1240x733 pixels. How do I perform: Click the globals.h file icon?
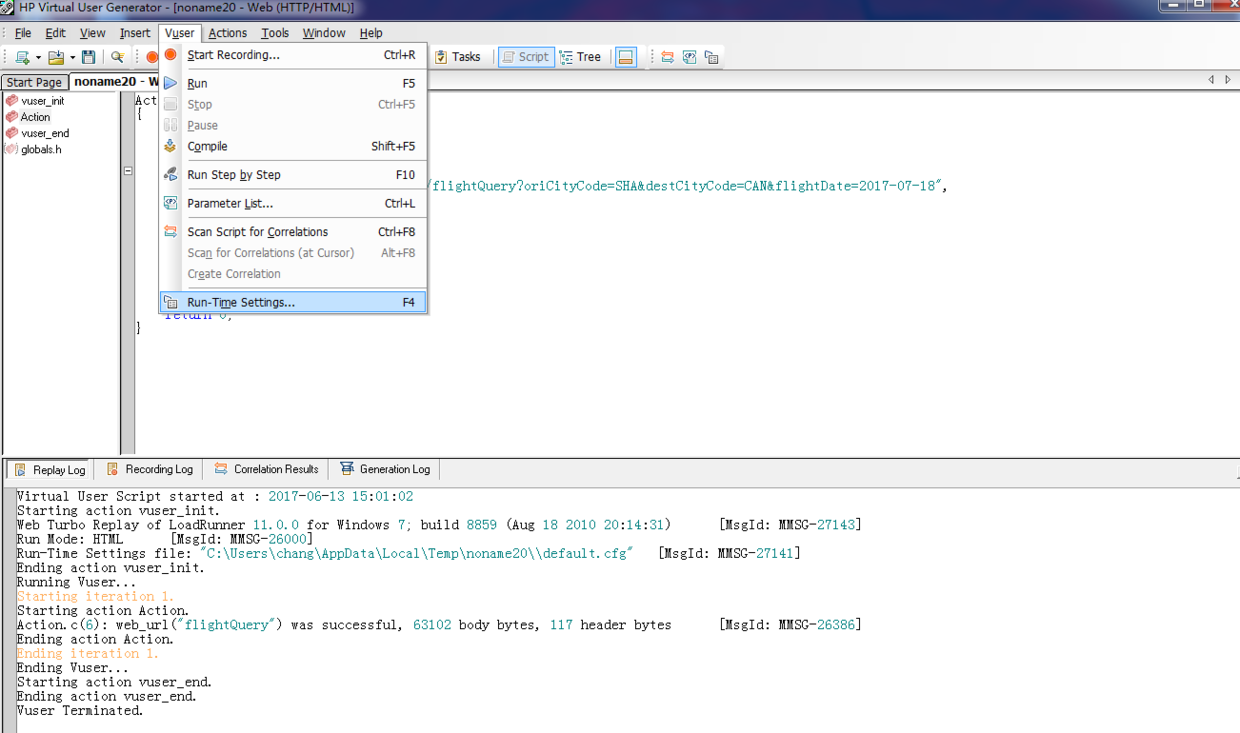pyautogui.click(x=11, y=149)
